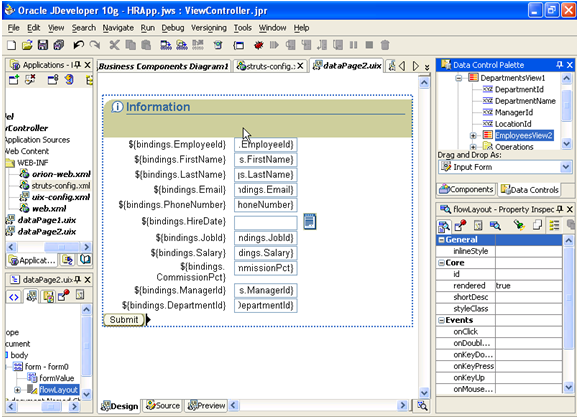Open the Tools menu
This screenshot has width=578, height=417.
(243, 28)
